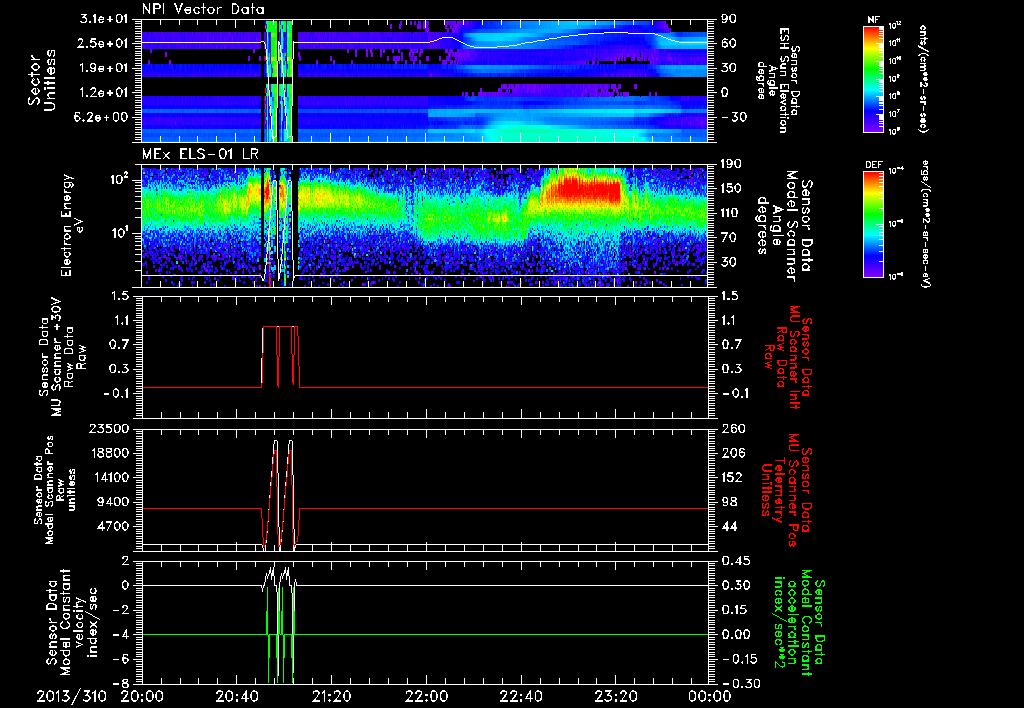This screenshot has height=708, width=1024.
Task: Click the 20:00 time axis label
Action: [x=142, y=696]
